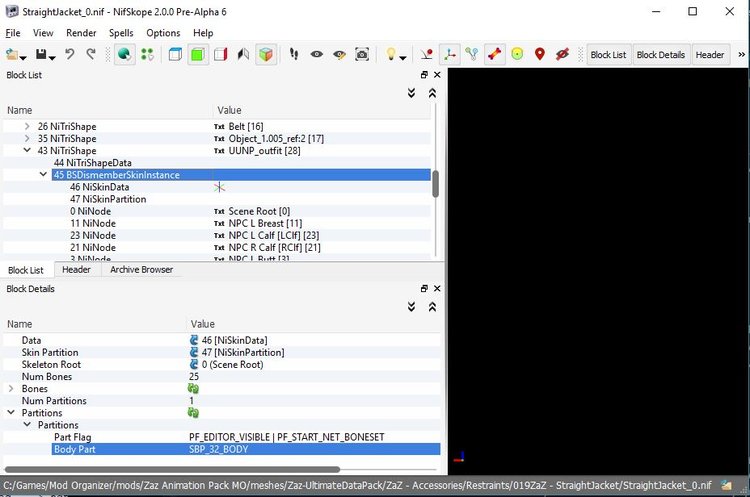The height and width of the screenshot is (497, 750).
Task: Toggle the red crossed-out eye hidden icon
Action: coord(562,55)
